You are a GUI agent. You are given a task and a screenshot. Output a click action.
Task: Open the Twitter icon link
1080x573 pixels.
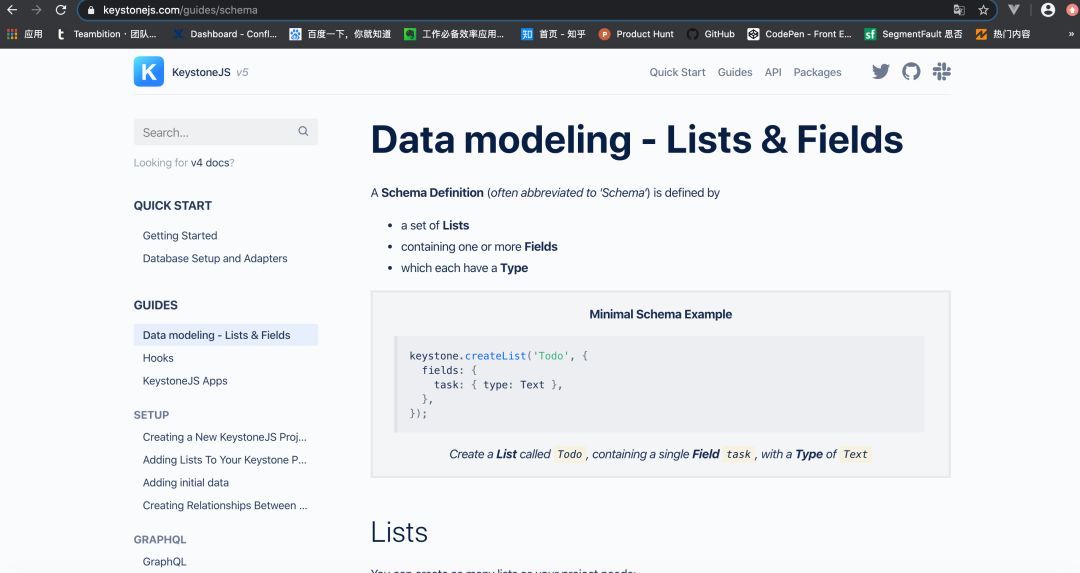coord(880,72)
